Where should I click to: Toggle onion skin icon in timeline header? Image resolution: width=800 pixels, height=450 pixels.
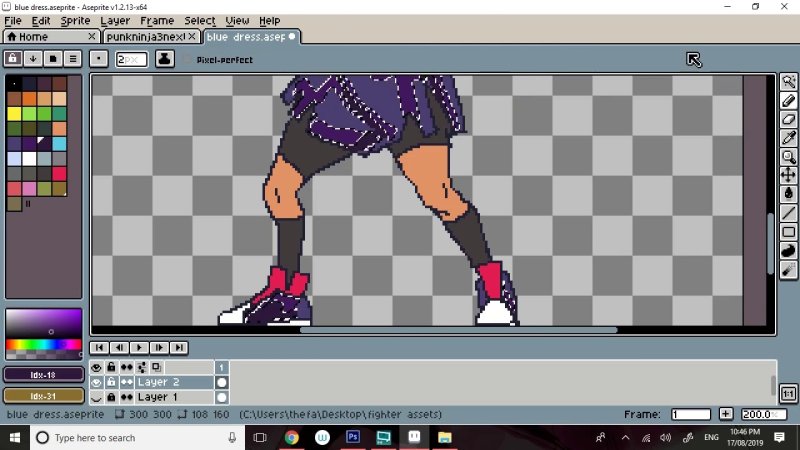pos(157,367)
